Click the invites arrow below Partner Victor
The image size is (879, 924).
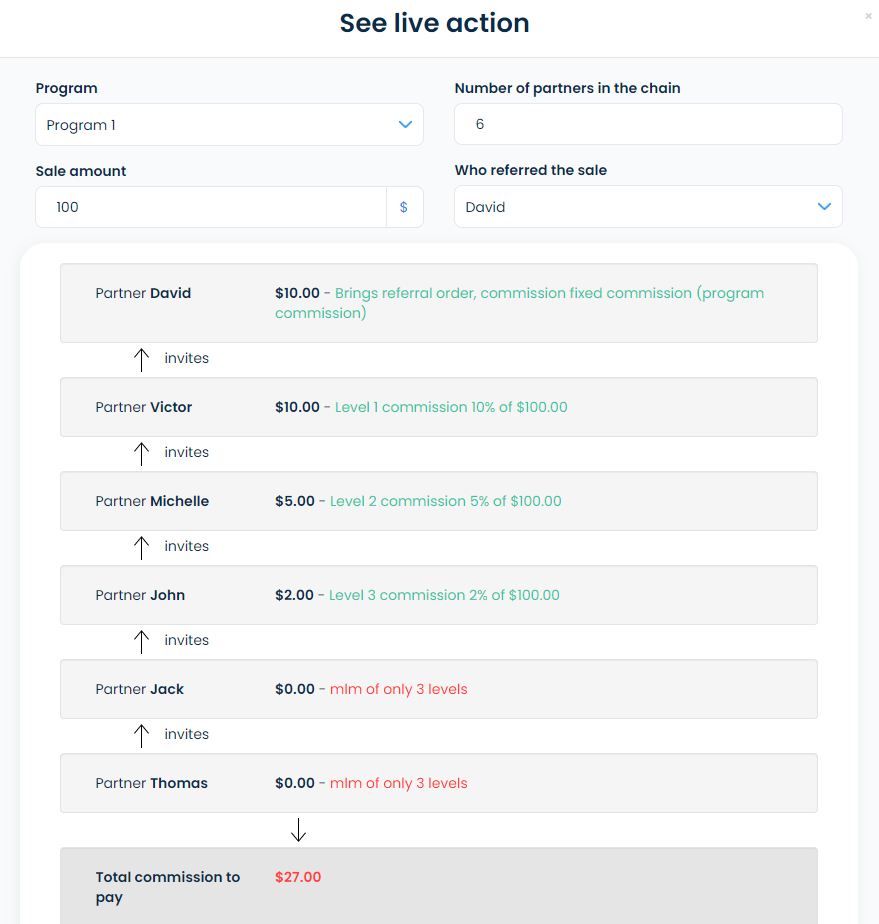142,453
